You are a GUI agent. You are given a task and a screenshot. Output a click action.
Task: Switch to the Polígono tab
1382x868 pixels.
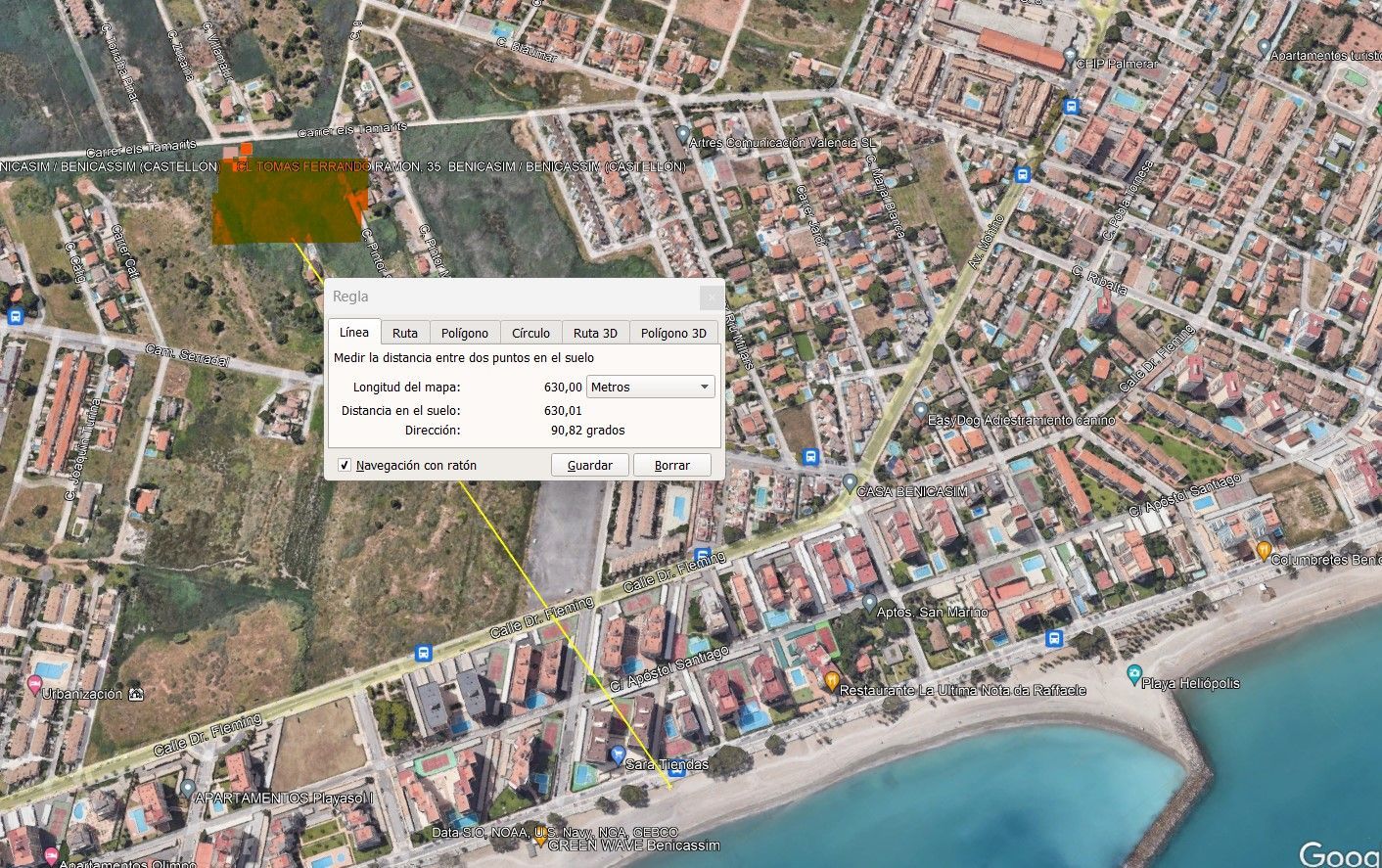(x=464, y=332)
